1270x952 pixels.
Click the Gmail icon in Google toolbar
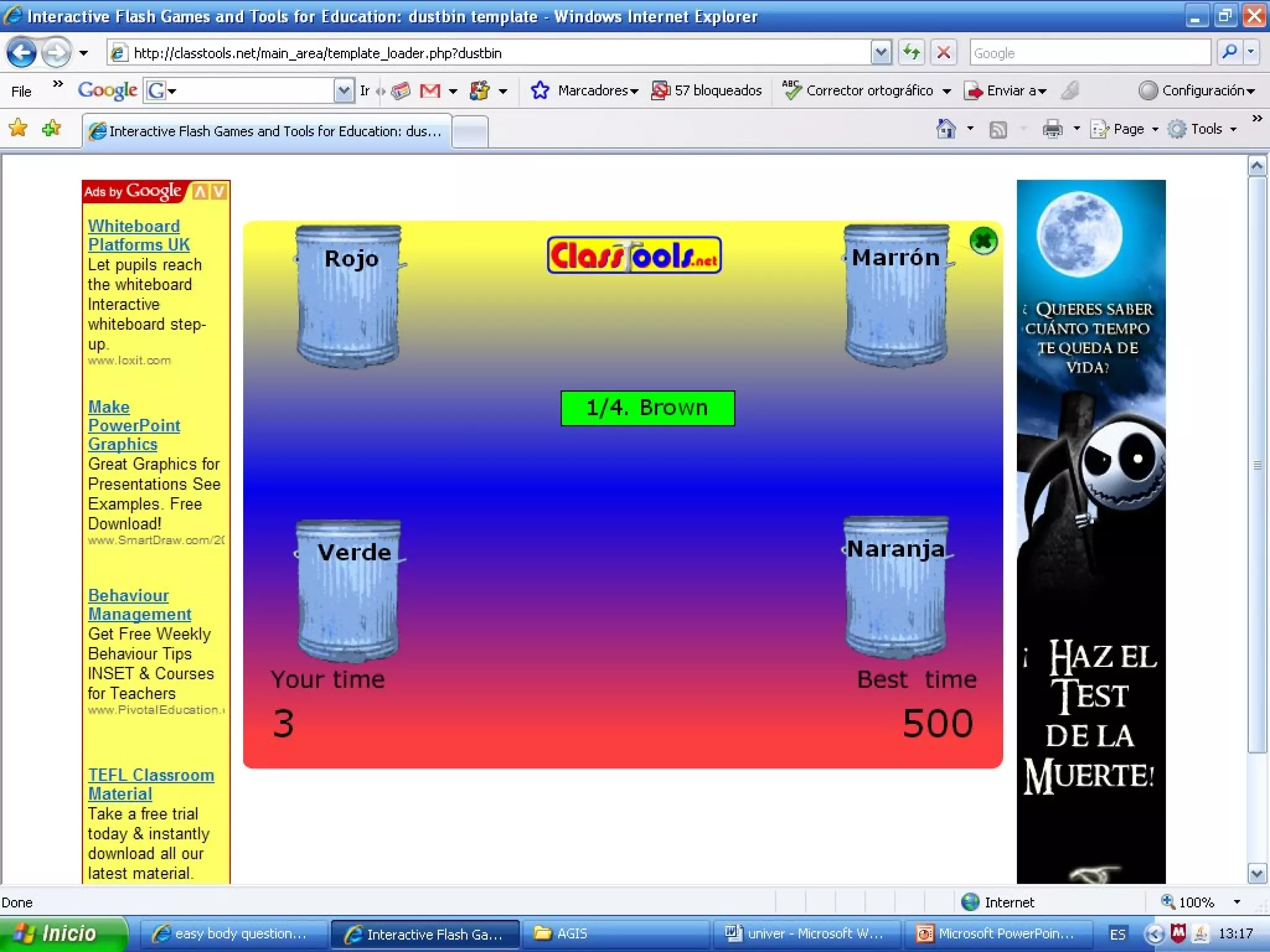tap(430, 91)
